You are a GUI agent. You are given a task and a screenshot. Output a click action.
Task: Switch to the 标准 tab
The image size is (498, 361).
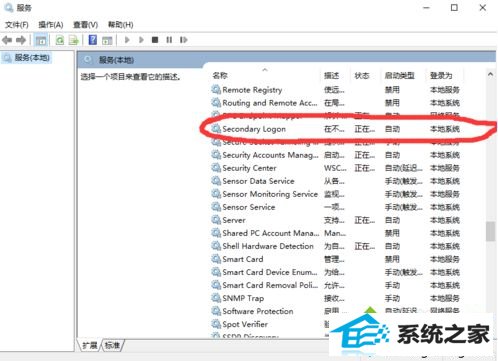tap(113, 345)
